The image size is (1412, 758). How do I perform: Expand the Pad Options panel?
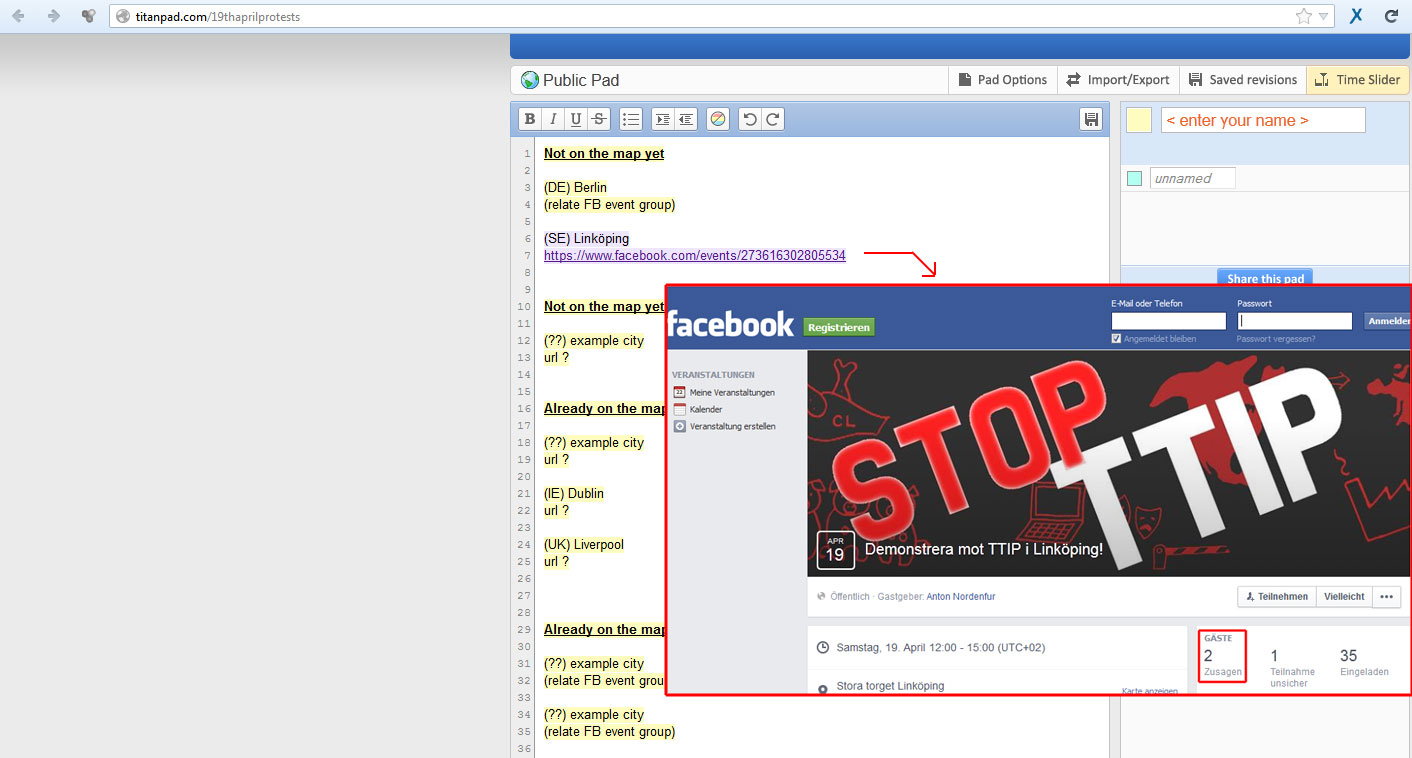pos(1002,80)
